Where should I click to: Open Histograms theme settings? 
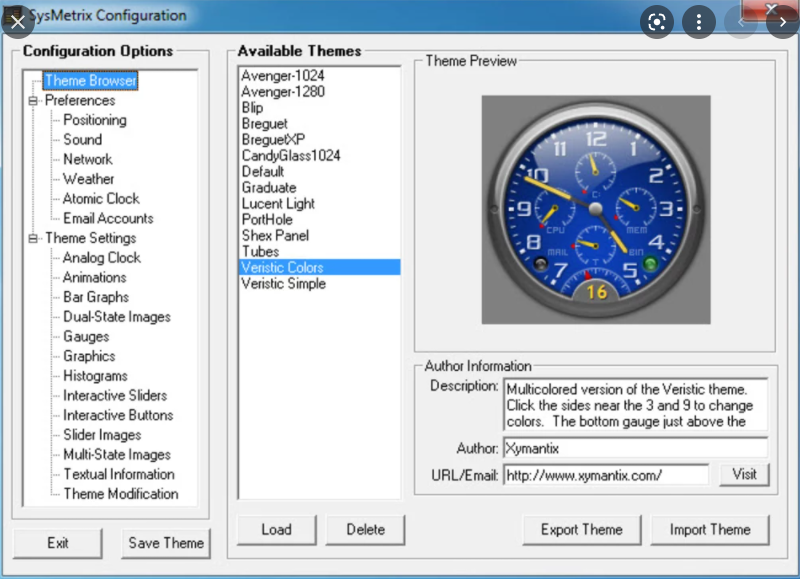click(95, 376)
